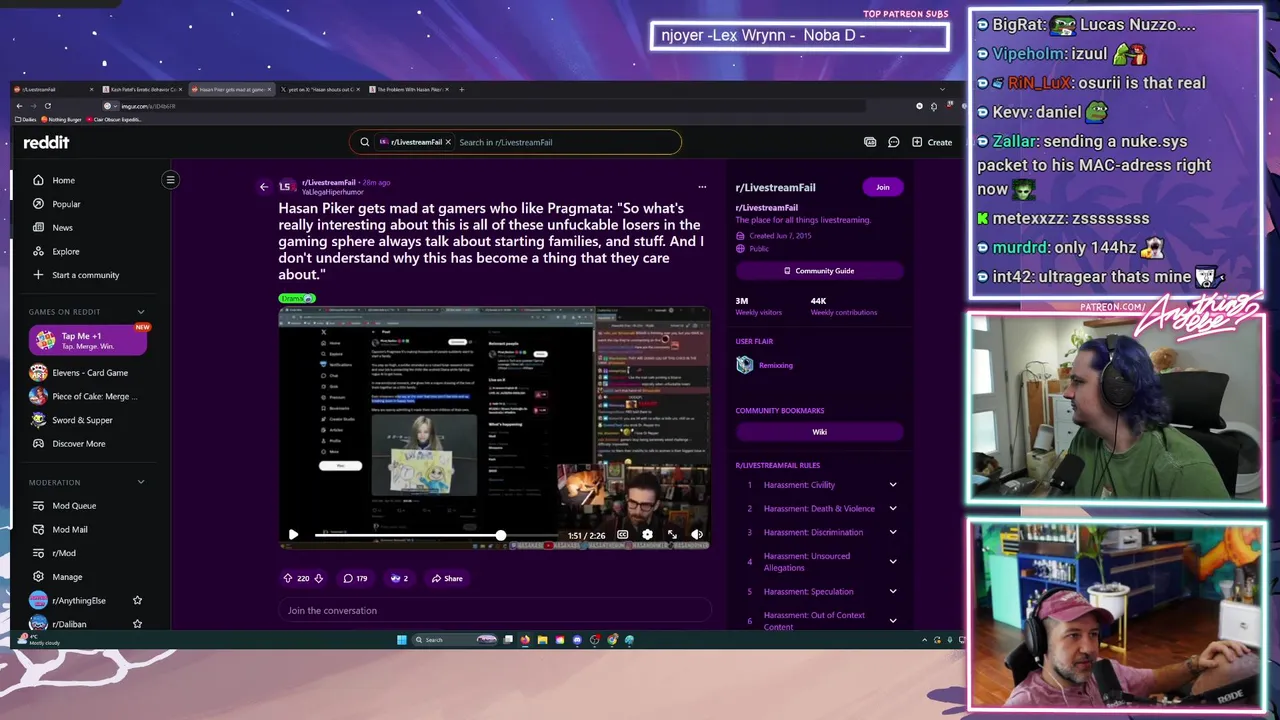Open video settings gear
The height and width of the screenshot is (720, 1280).
(x=647, y=535)
